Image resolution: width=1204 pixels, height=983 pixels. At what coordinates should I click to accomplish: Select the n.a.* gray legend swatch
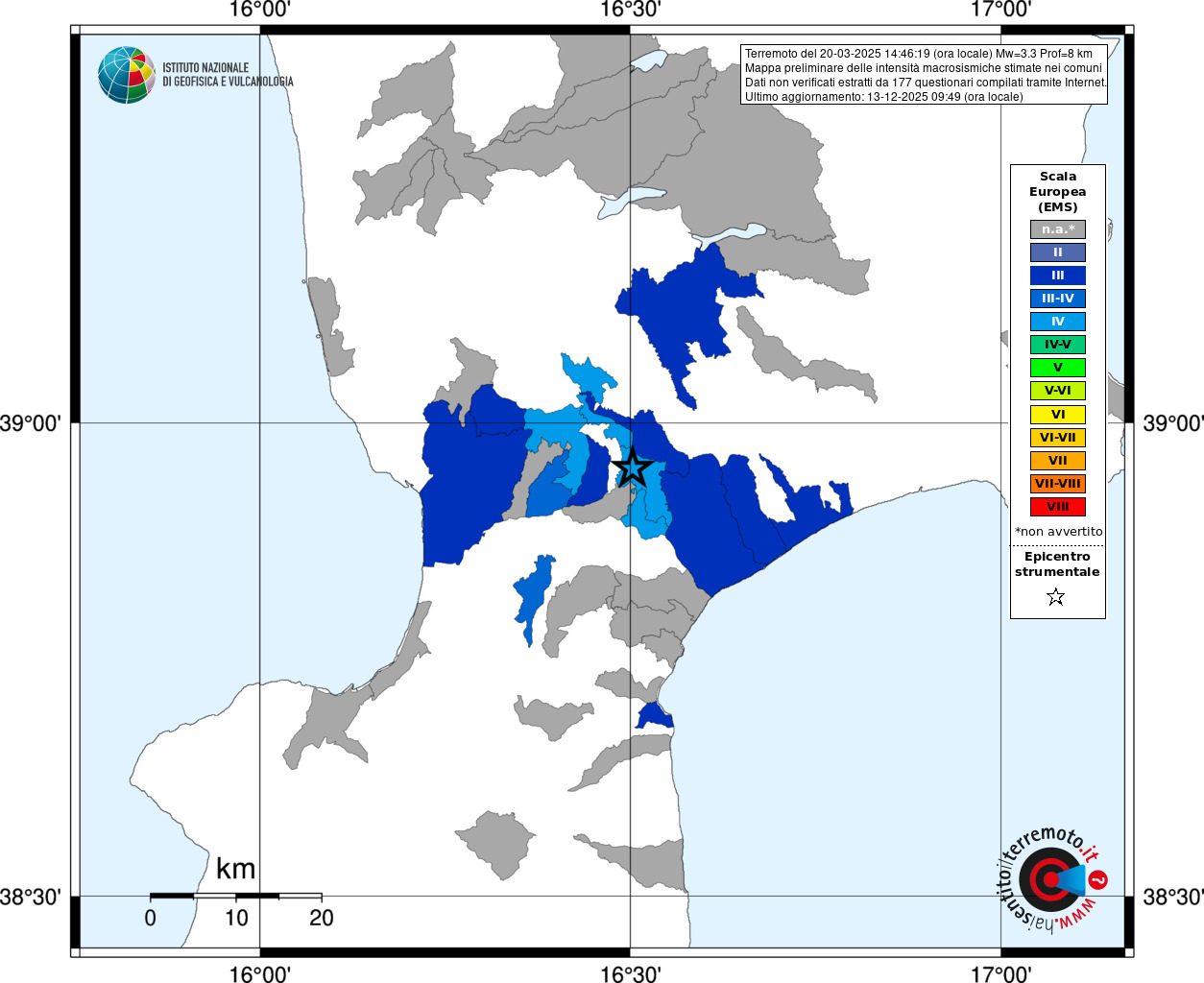[1058, 229]
